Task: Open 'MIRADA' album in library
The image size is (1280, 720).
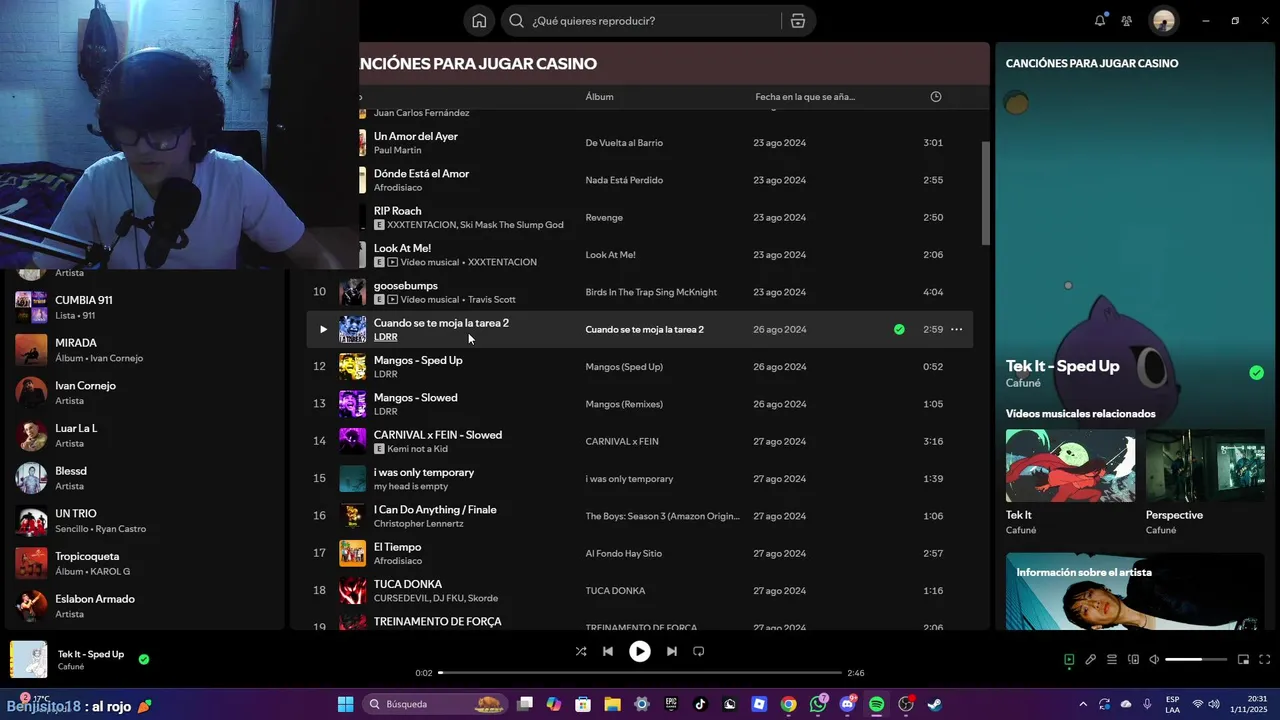Action: pyautogui.click(x=145, y=350)
